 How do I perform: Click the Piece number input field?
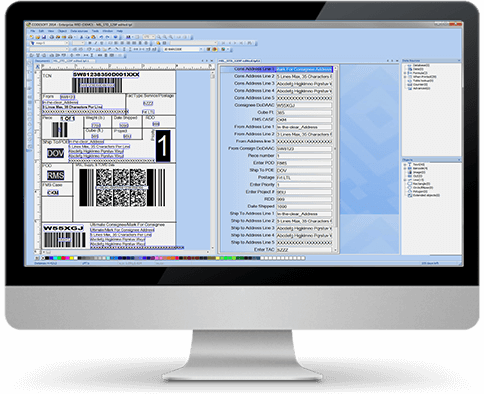click(304, 156)
